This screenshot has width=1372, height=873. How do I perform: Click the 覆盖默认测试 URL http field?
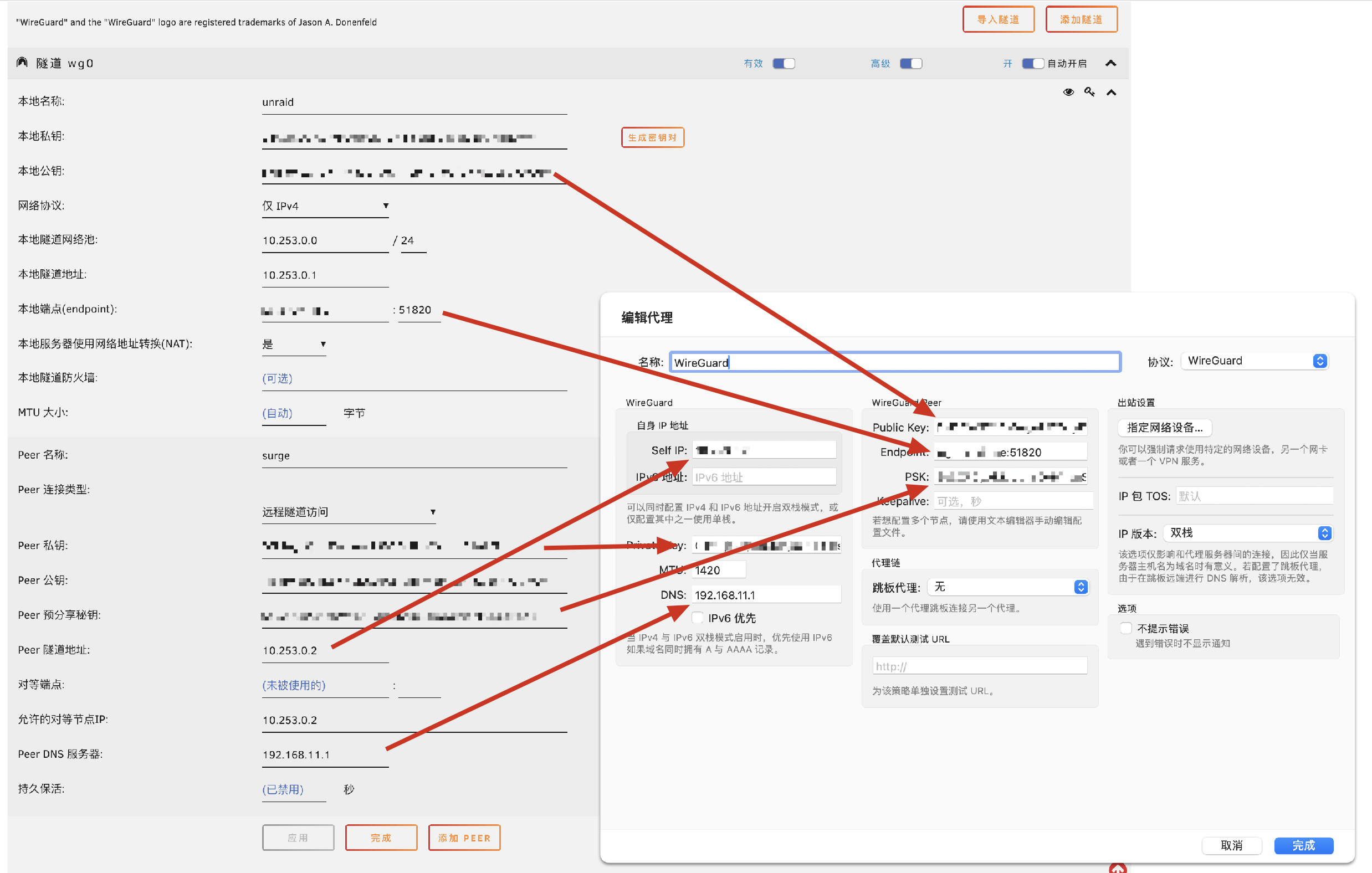(980, 666)
